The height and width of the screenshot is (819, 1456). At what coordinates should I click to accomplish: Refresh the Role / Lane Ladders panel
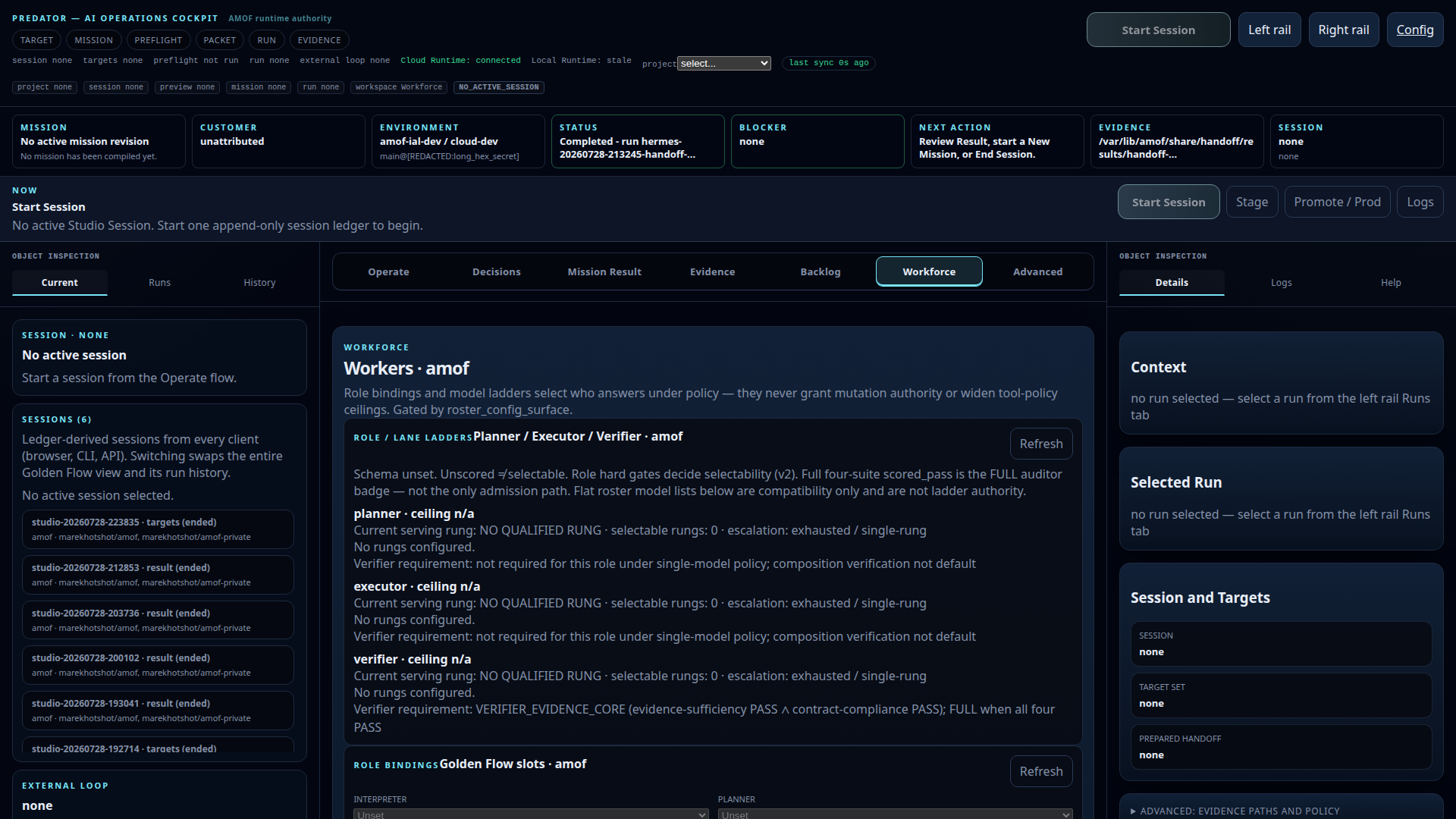coord(1040,444)
